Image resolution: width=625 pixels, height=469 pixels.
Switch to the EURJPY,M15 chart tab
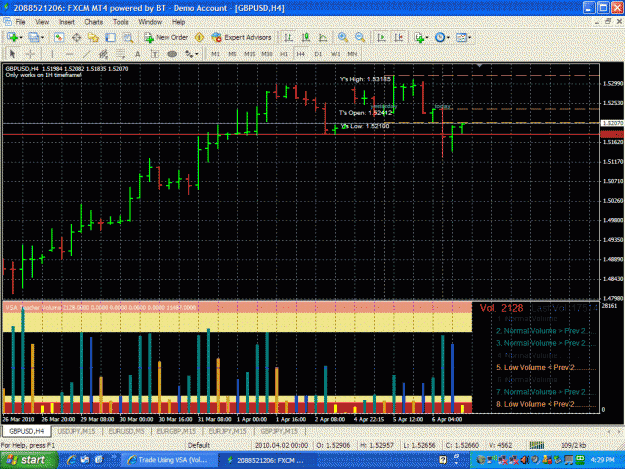[228, 432]
